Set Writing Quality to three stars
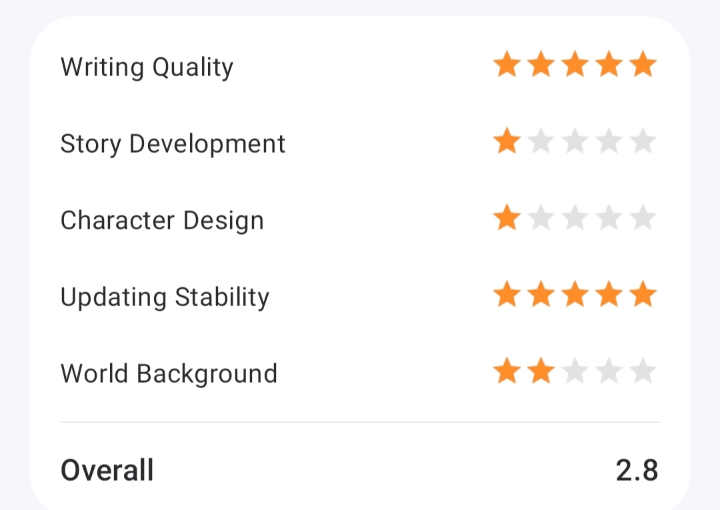Screen dimensions: 720x510 [x=575, y=64]
